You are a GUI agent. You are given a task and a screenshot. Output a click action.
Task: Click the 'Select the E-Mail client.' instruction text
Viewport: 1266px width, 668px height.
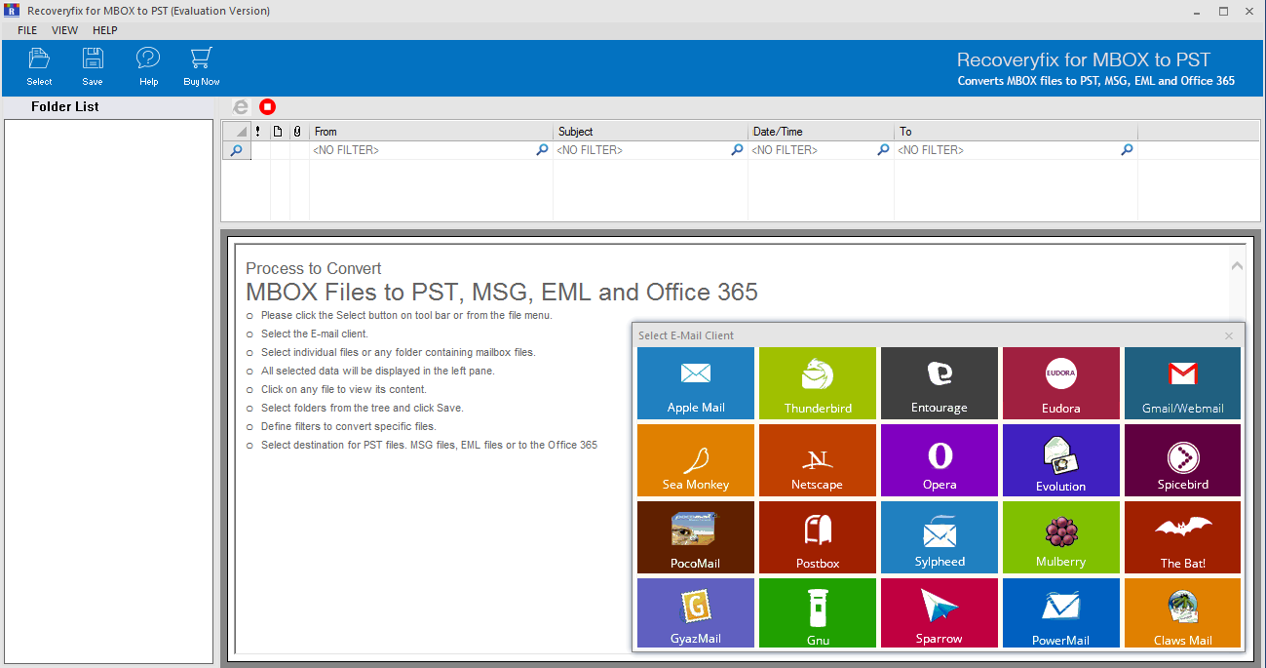[314, 334]
